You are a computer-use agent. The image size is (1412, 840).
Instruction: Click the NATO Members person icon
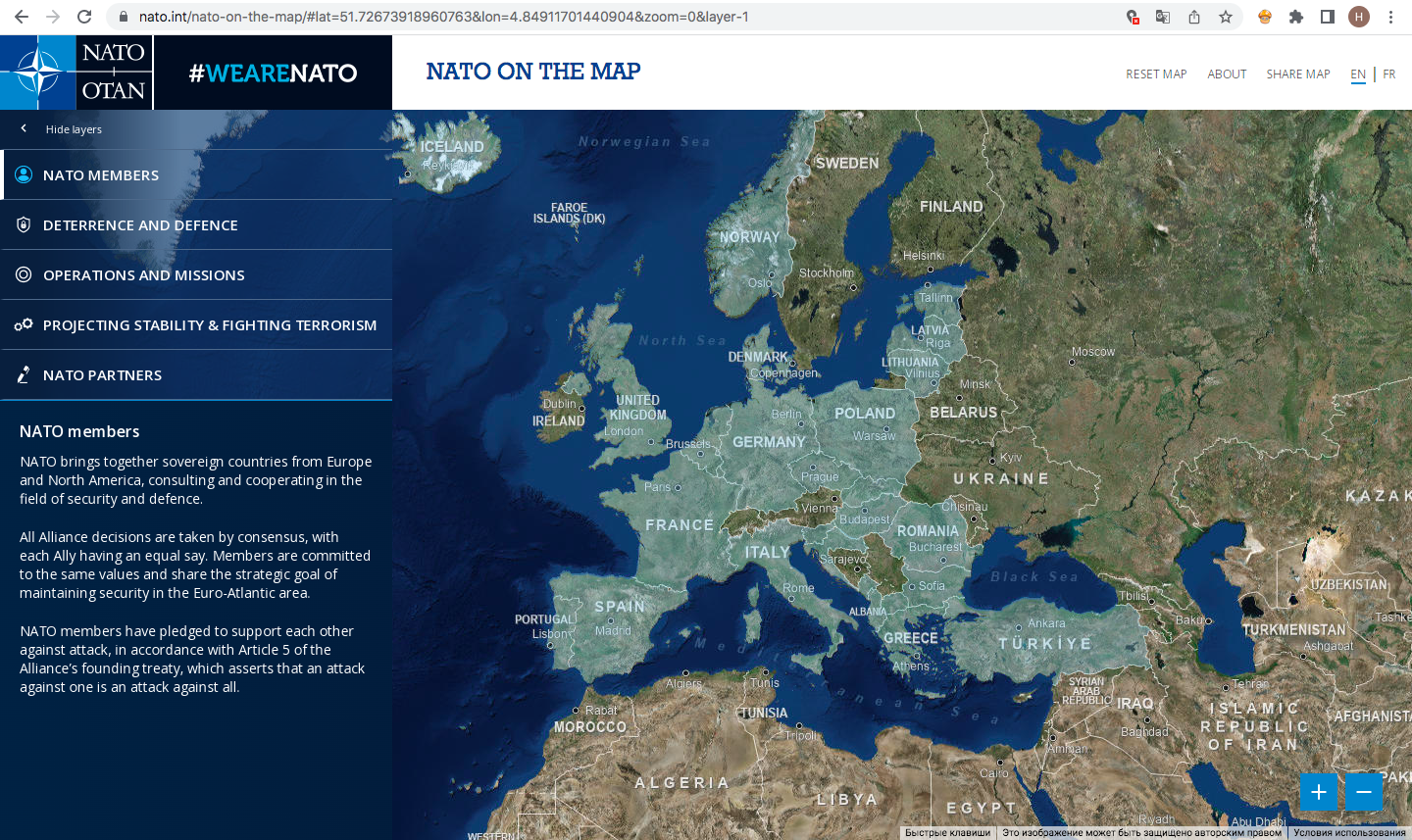coord(24,174)
